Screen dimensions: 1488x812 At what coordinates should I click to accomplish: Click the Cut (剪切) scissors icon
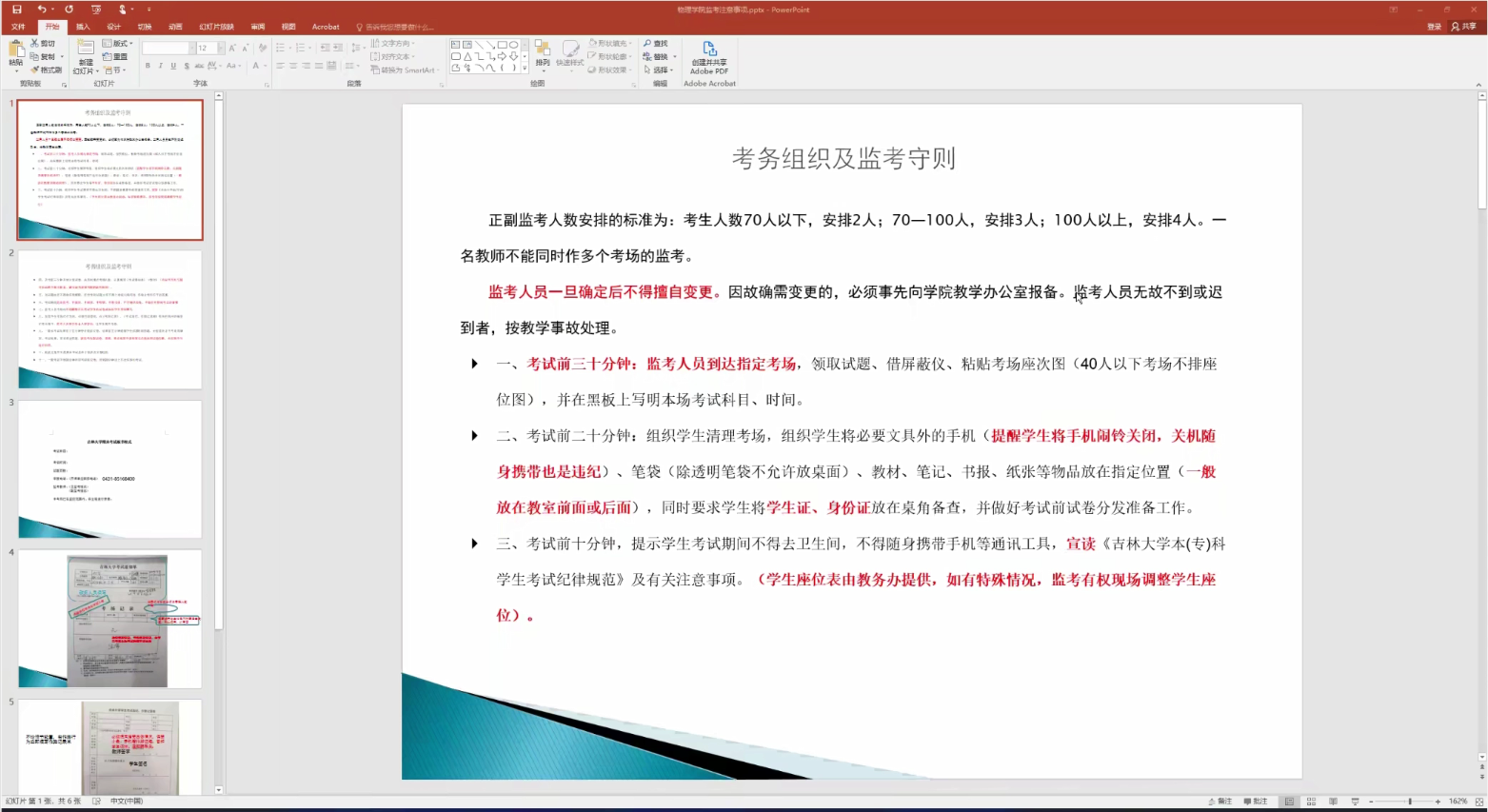coord(35,44)
